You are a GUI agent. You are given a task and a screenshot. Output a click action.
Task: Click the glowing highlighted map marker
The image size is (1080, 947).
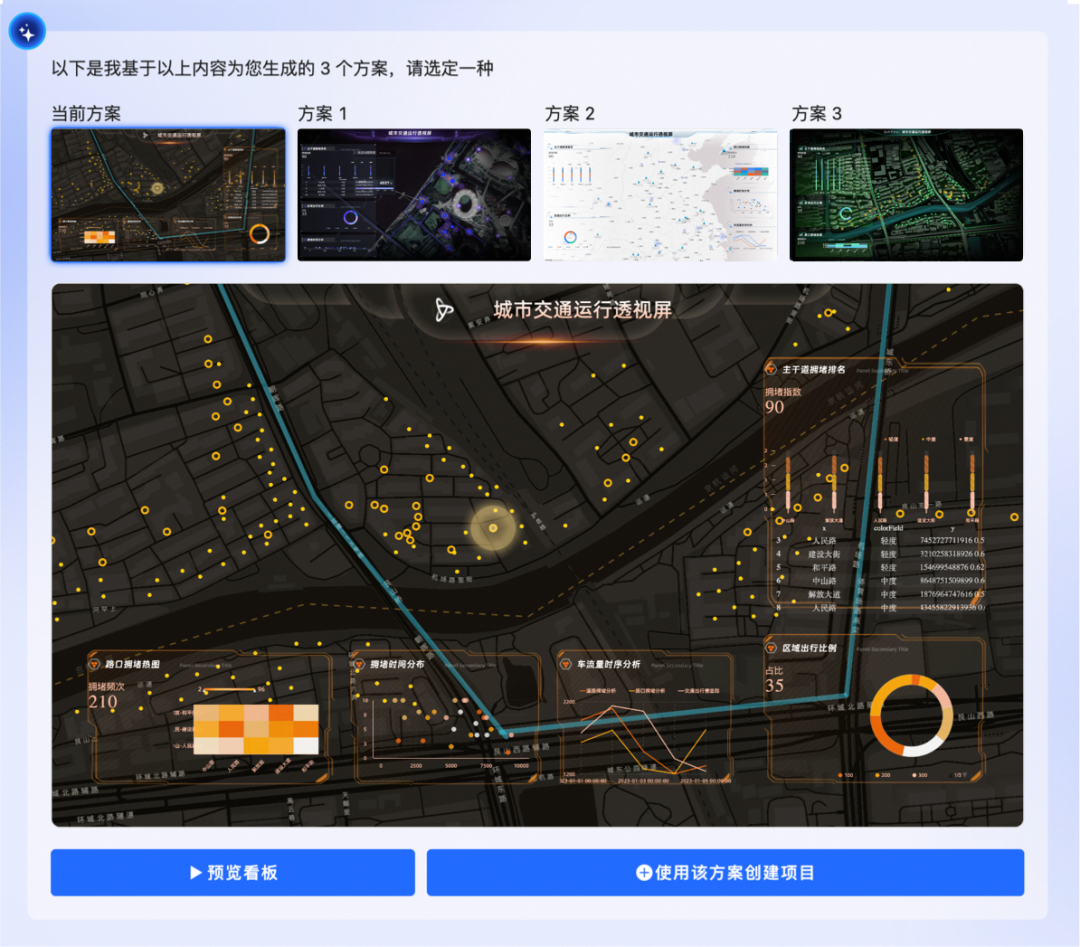tap(493, 528)
